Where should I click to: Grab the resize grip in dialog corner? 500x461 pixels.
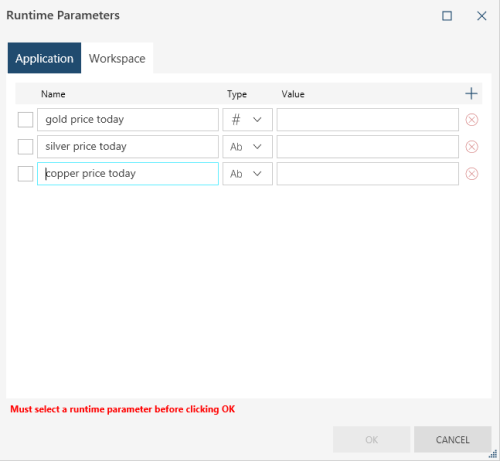493,454
